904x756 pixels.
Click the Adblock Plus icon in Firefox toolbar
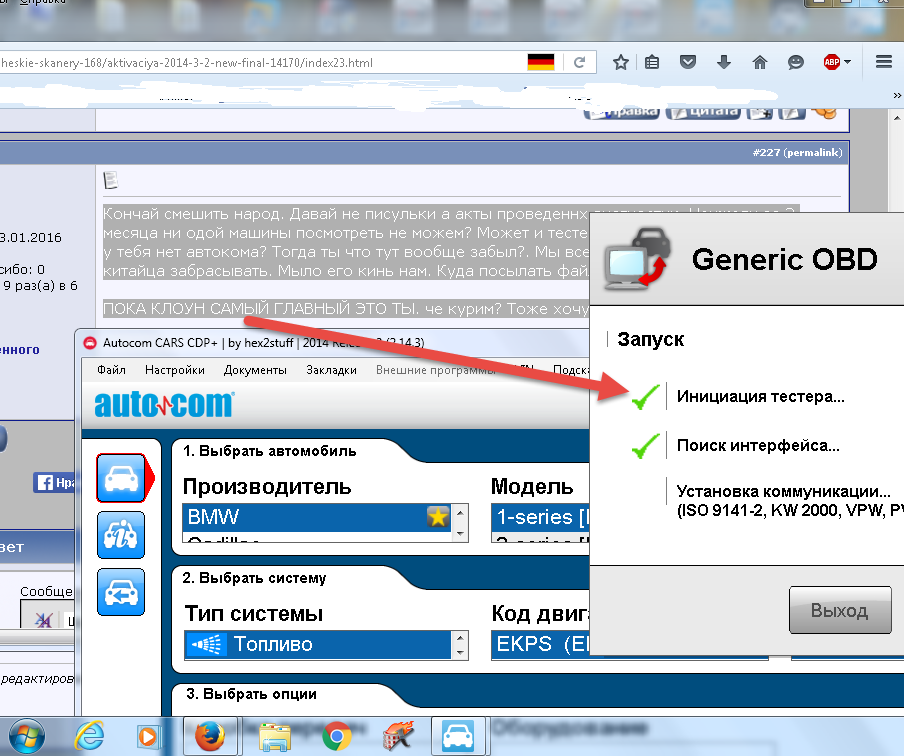[830, 62]
